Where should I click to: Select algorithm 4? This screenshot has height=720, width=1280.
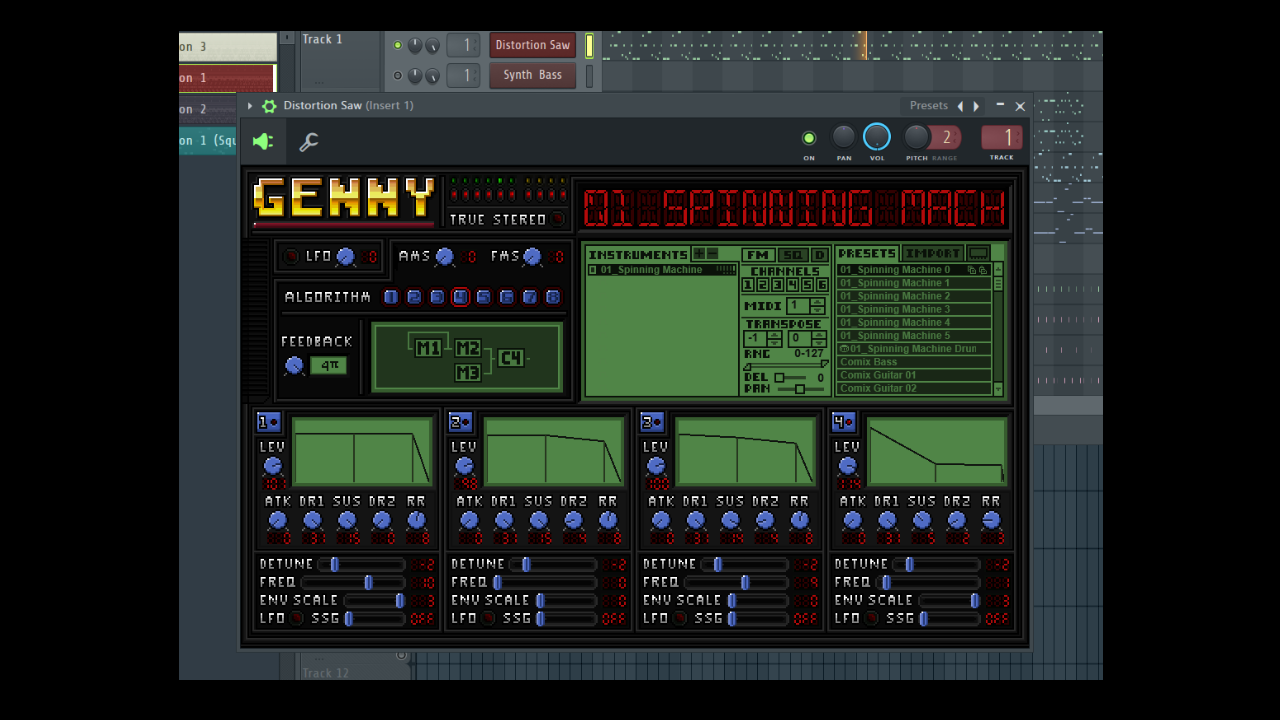pyautogui.click(x=460, y=297)
